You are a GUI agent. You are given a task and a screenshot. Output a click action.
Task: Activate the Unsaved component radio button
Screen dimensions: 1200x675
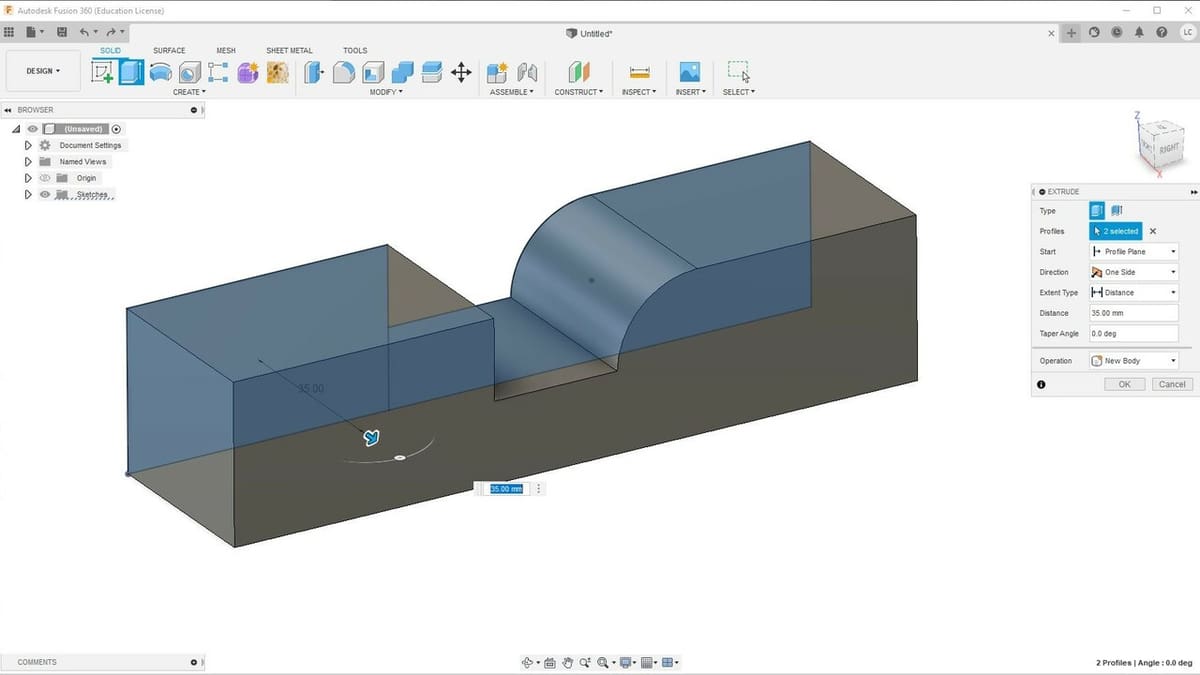coord(116,129)
